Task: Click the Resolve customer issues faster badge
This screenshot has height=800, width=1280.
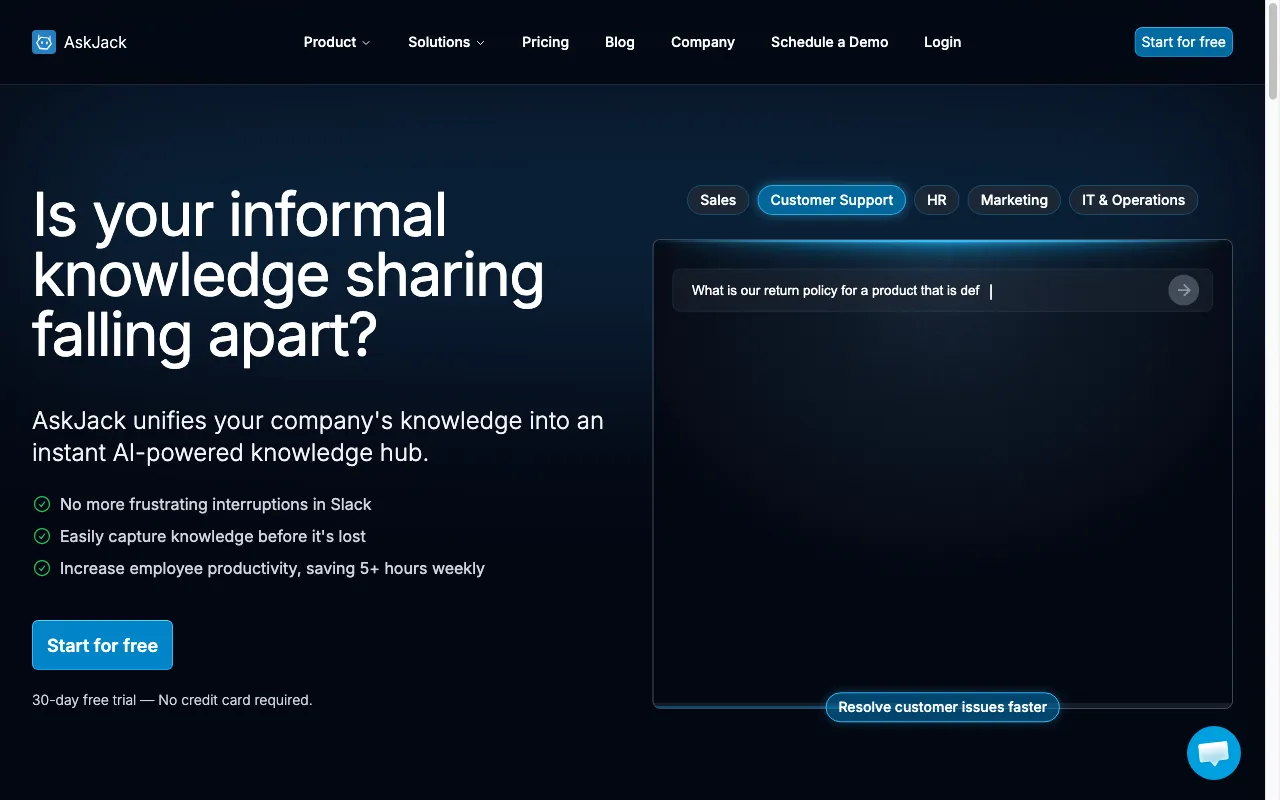Action: point(943,707)
